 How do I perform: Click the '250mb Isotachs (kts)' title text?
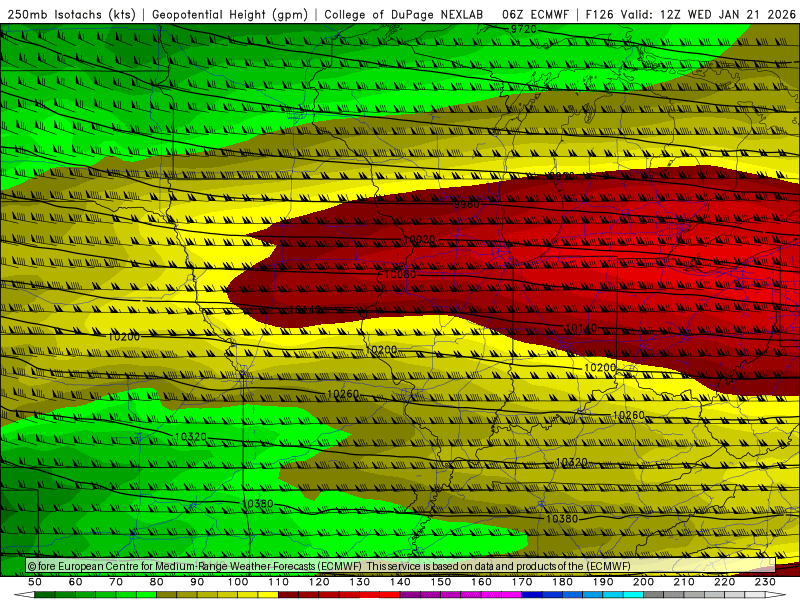tap(71, 14)
